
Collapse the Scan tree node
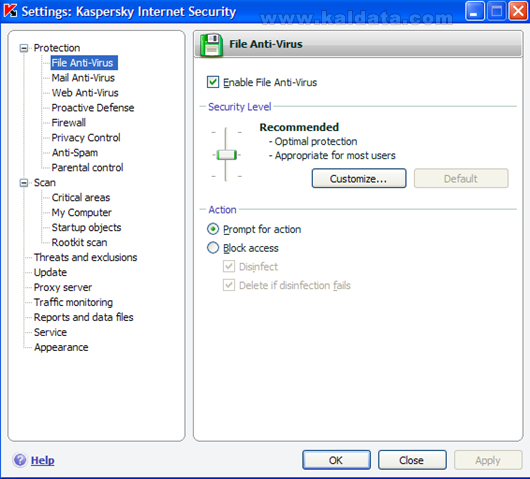[x=24, y=183]
